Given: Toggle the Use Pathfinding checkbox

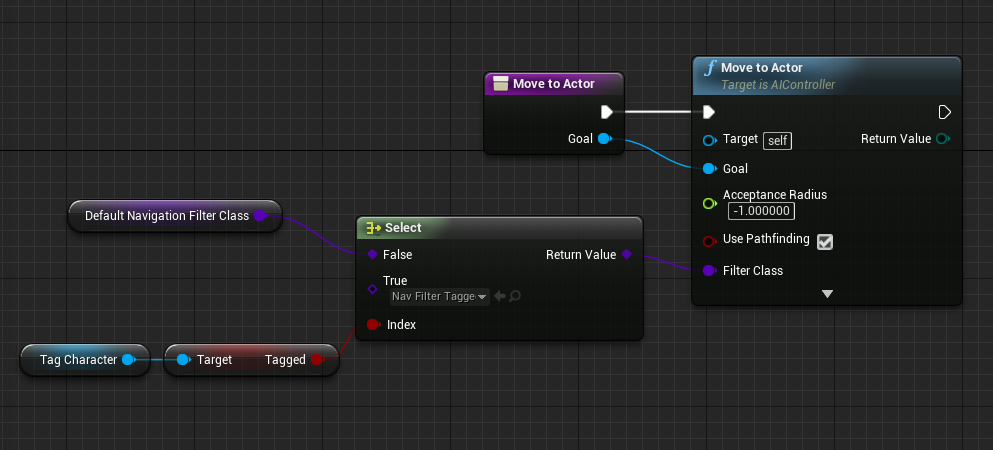Looking at the screenshot, I should click(x=826, y=241).
